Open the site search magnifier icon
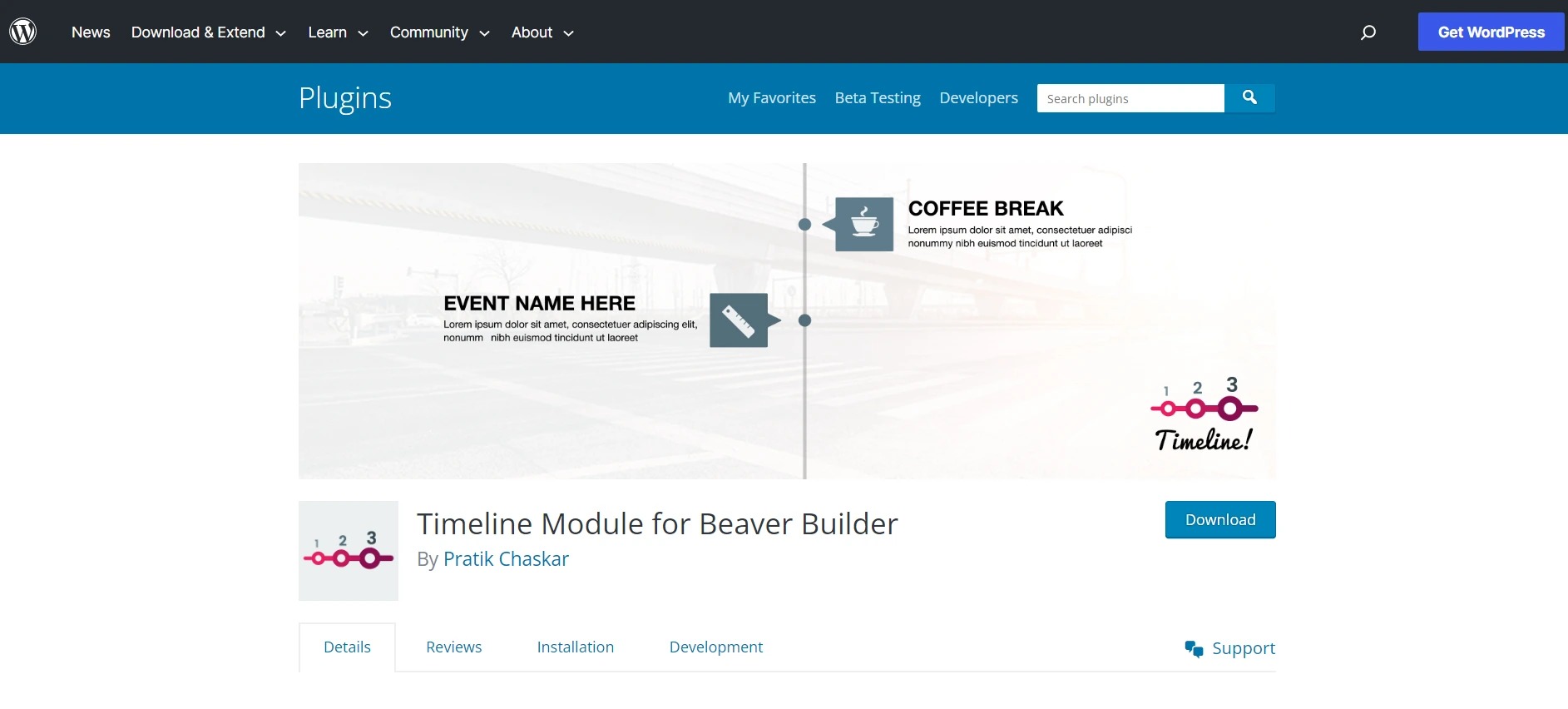Image resolution: width=1568 pixels, height=709 pixels. coord(1368,32)
